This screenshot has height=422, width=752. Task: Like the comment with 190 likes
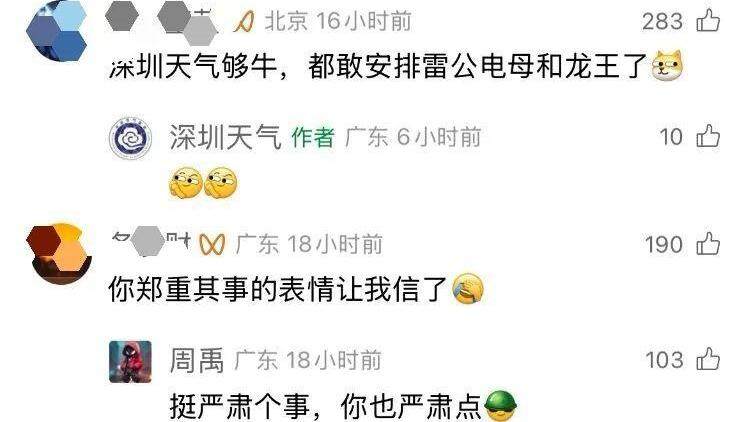tap(708, 244)
